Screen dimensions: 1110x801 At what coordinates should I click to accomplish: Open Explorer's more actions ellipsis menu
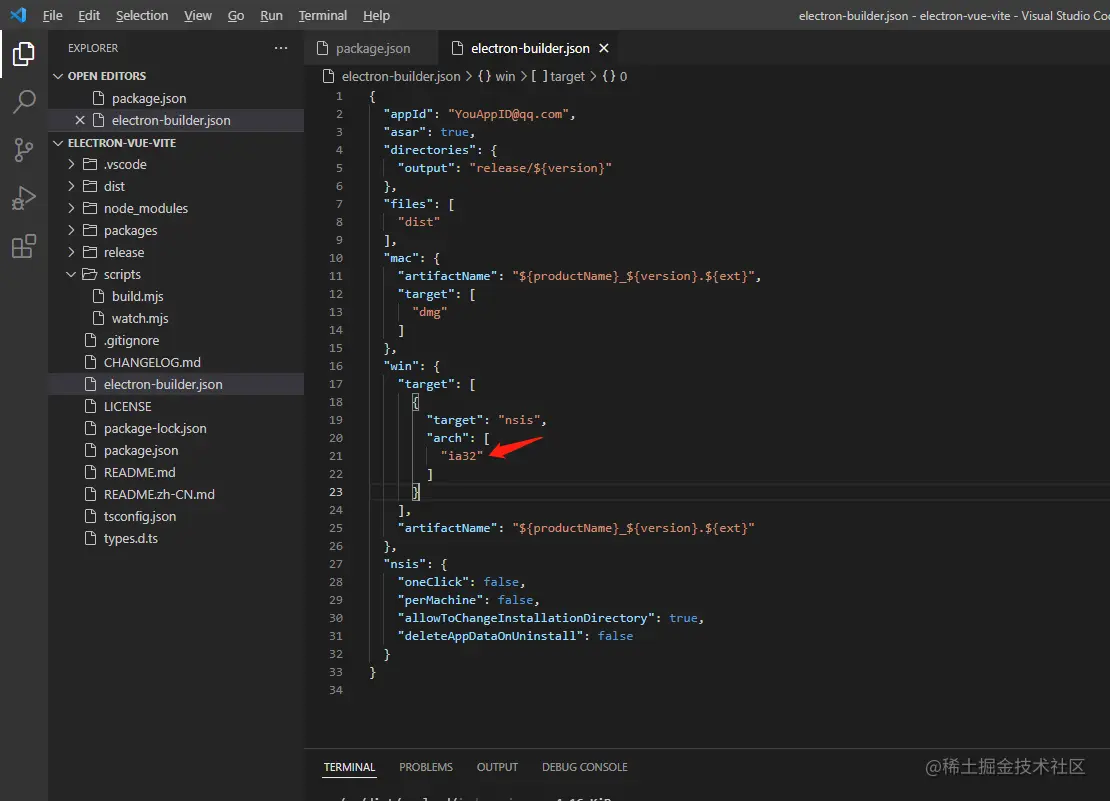281,48
